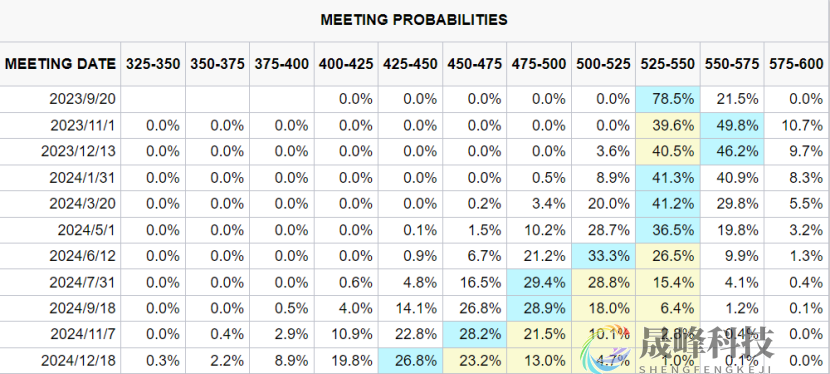Select the 325-350 column header
Image resolution: width=830 pixels, height=374 pixels.
pos(153,64)
